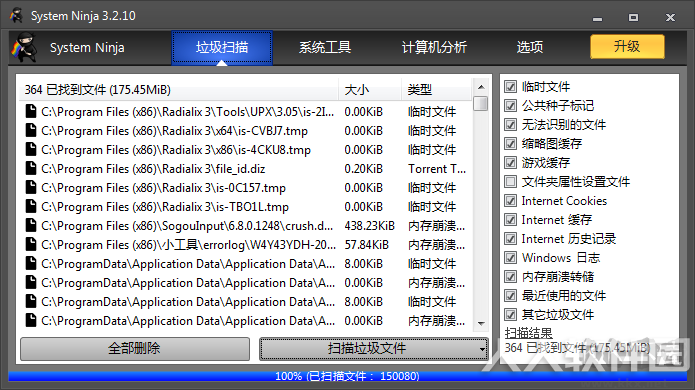695x390 pixels.
Task: Switch to the 系统工具 tab
Action: click(x=325, y=47)
